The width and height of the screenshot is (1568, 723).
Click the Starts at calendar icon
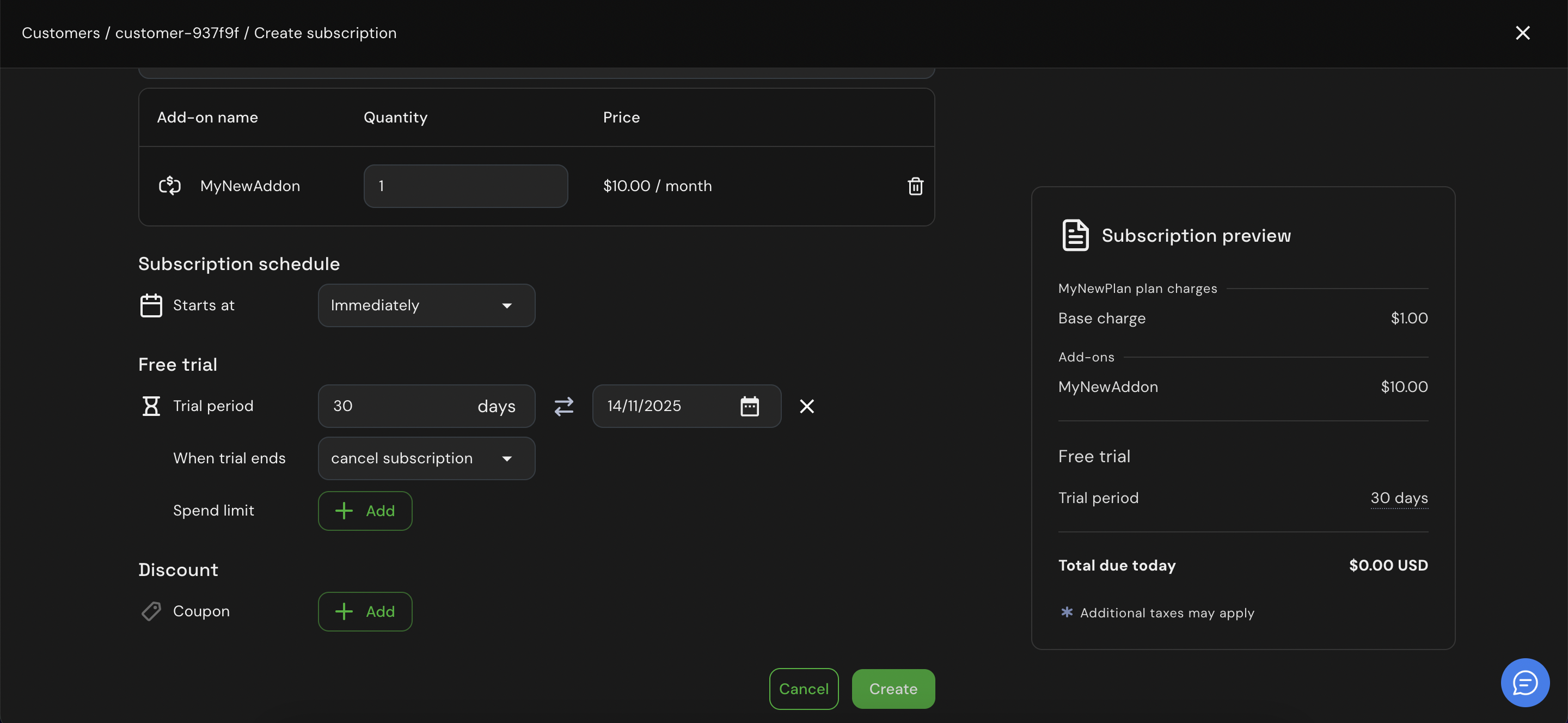151,305
